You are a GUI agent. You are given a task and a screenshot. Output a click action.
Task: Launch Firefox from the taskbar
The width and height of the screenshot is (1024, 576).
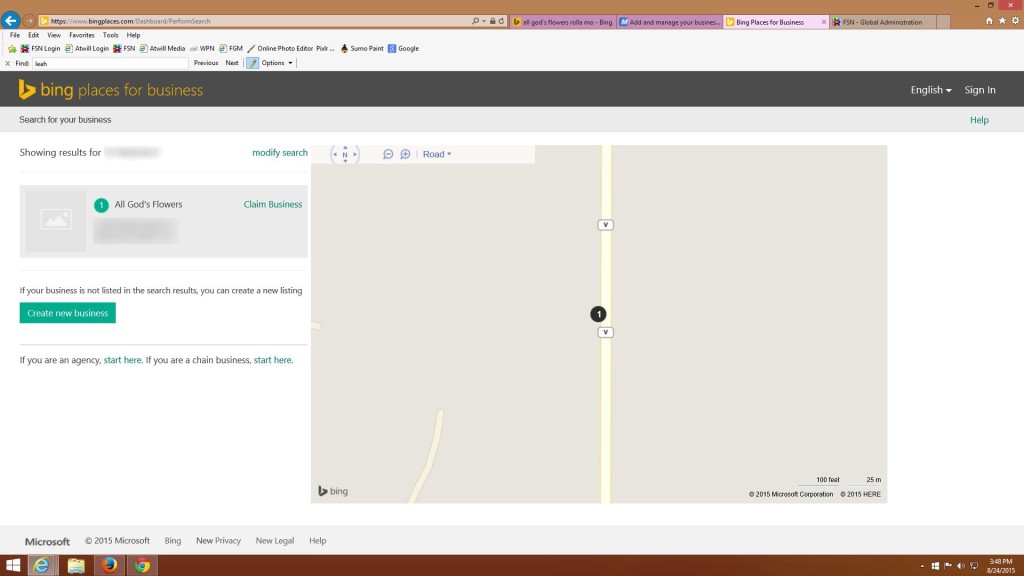[x=109, y=566]
